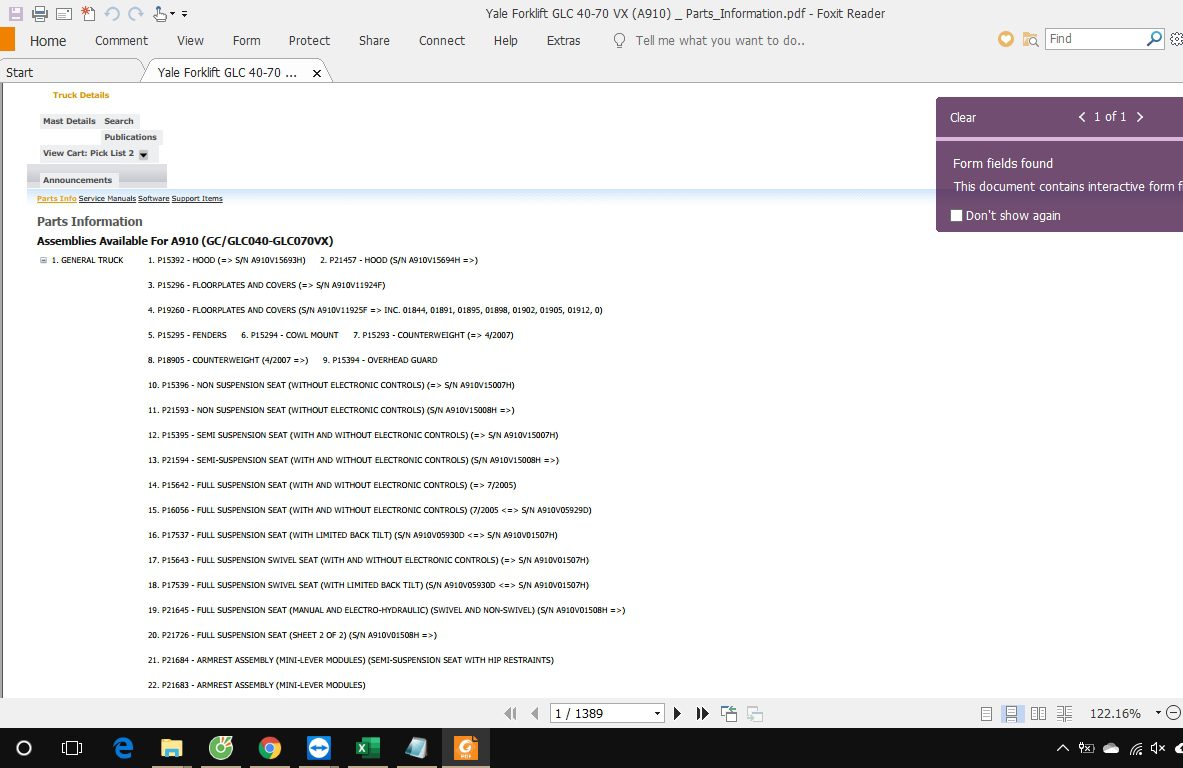Click the Mast Details button
This screenshot has width=1183, height=768.
[x=69, y=121]
